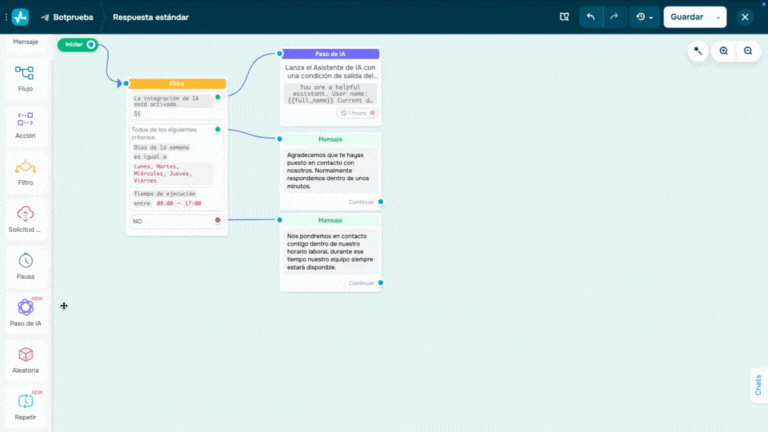Choose the Pausa clock icon
The width and height of the screenshot is (768, 432).
click(x=25, y=261)
